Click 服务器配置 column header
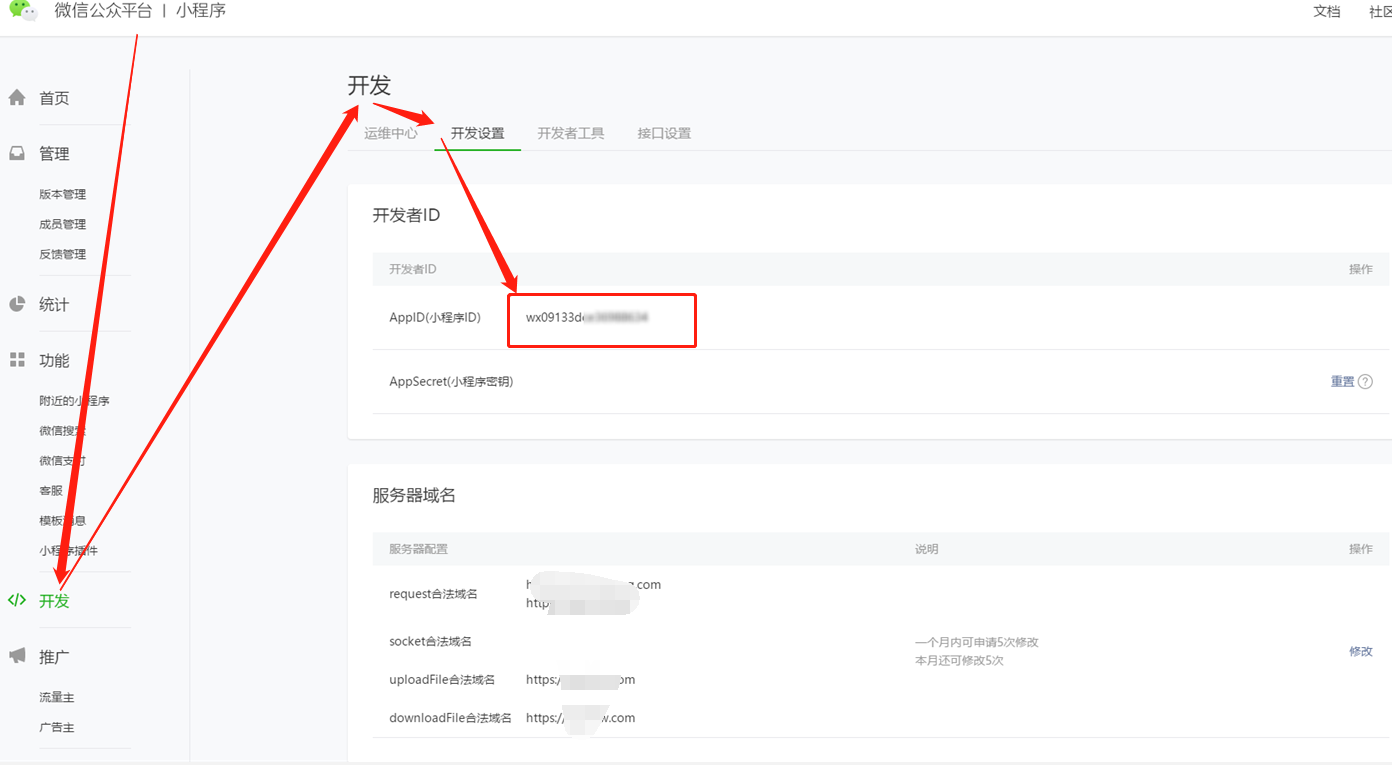 tap(418, 549)
